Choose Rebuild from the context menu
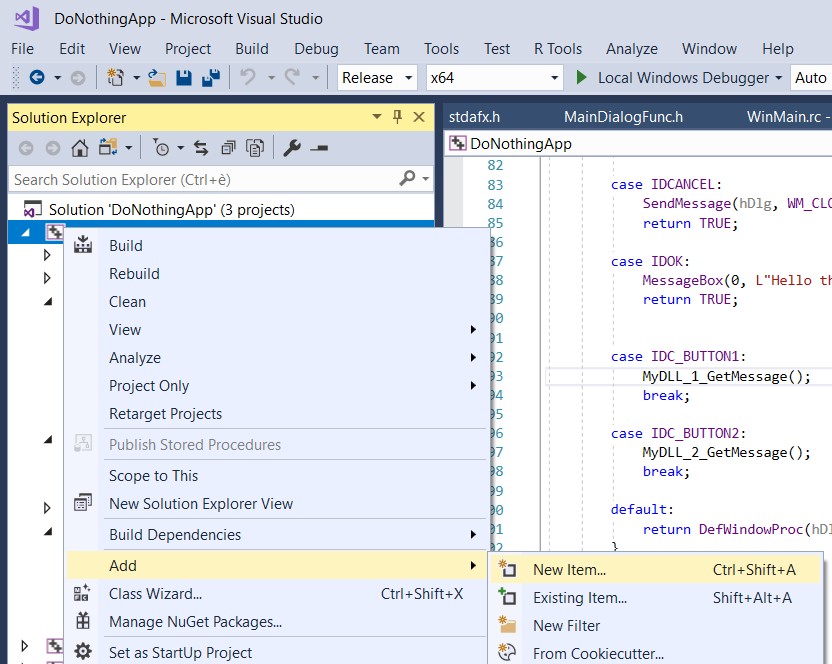The width and height of the screenshot is (832, 664). pos(276,273)
